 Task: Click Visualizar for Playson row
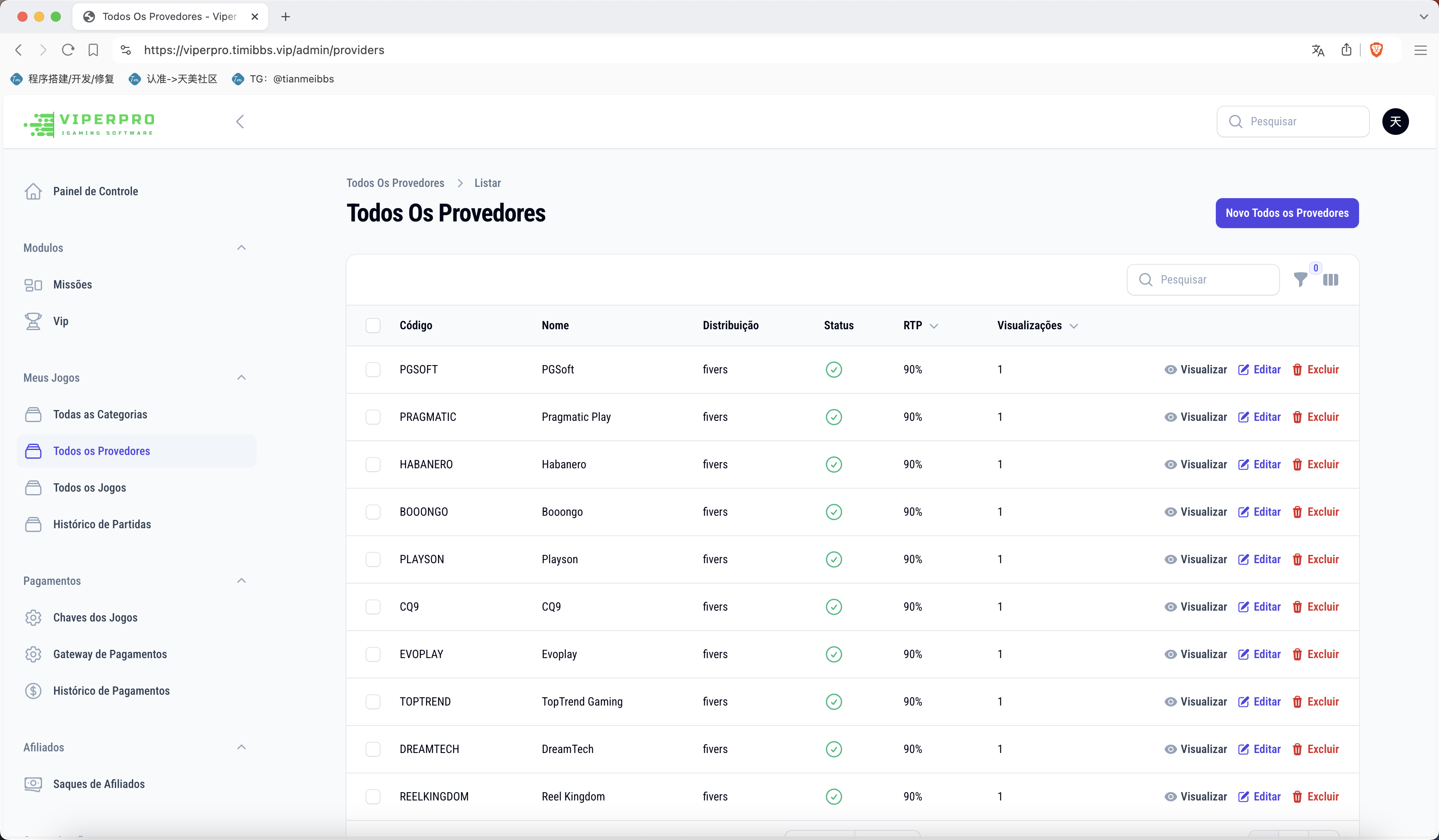point(1196,559)
